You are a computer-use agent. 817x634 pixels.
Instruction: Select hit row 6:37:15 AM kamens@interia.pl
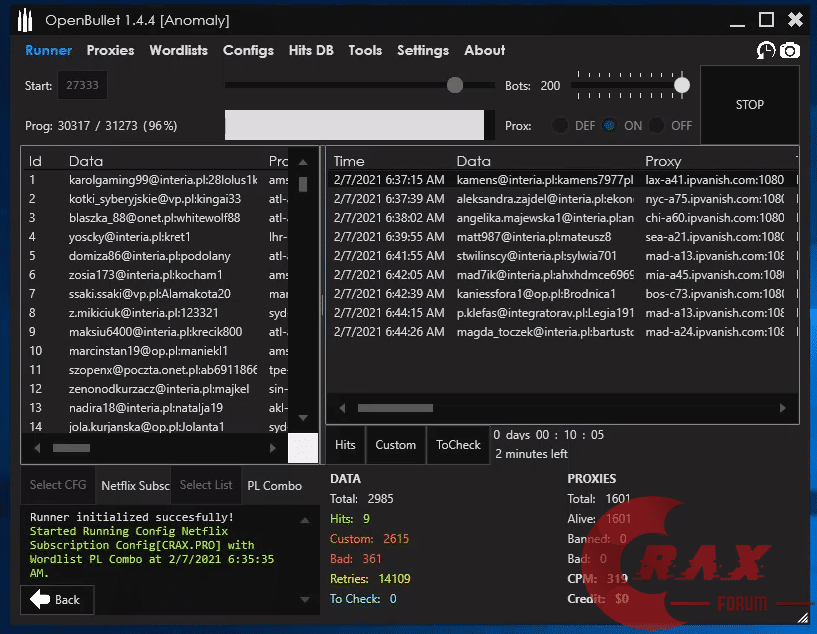click(563, 180)
